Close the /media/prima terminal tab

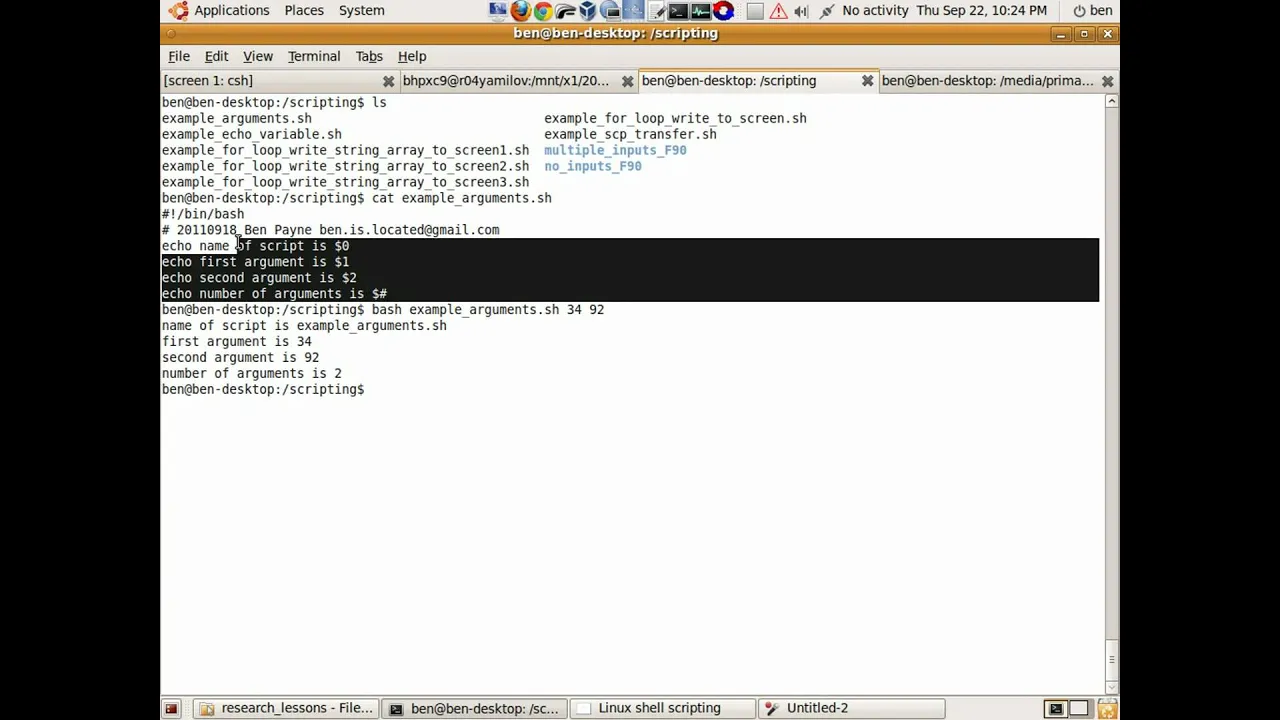pyautogui.click(x=1107, y=81)
